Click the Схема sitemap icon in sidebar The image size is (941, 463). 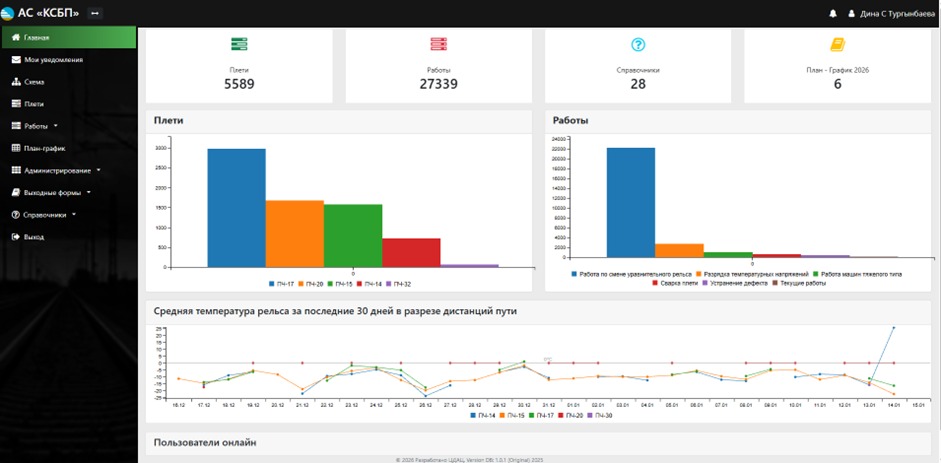[16, 82]
